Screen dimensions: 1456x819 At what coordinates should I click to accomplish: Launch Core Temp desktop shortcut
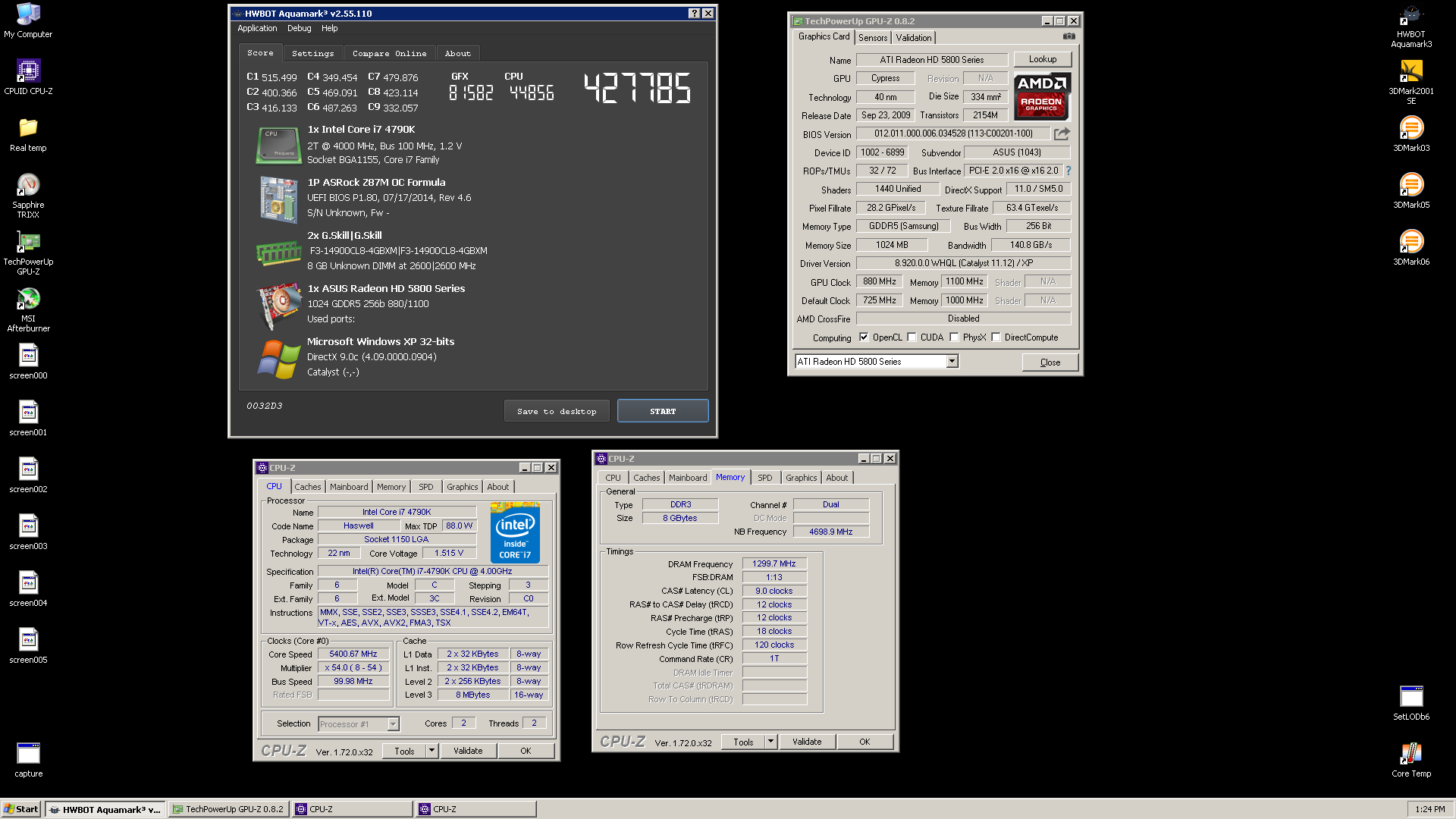(1411, 760)
